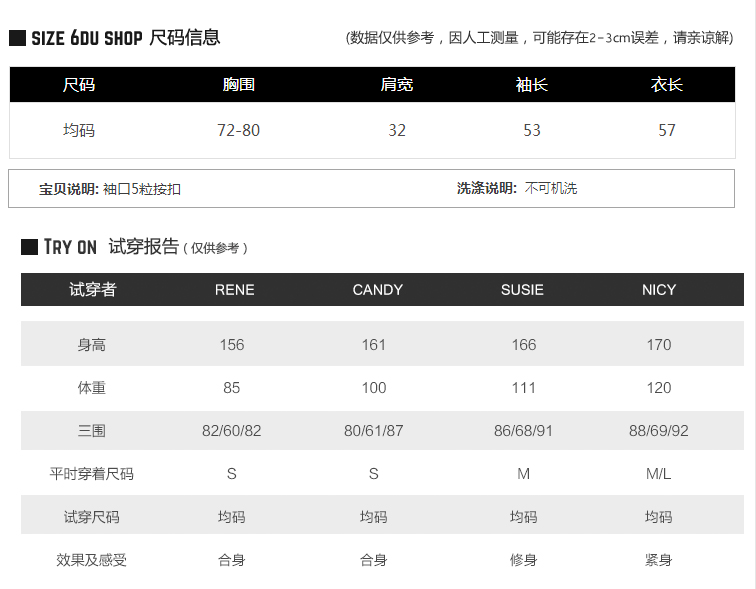Select the 胸围 column header
756x589 pixels.
(x=238, y=85)
